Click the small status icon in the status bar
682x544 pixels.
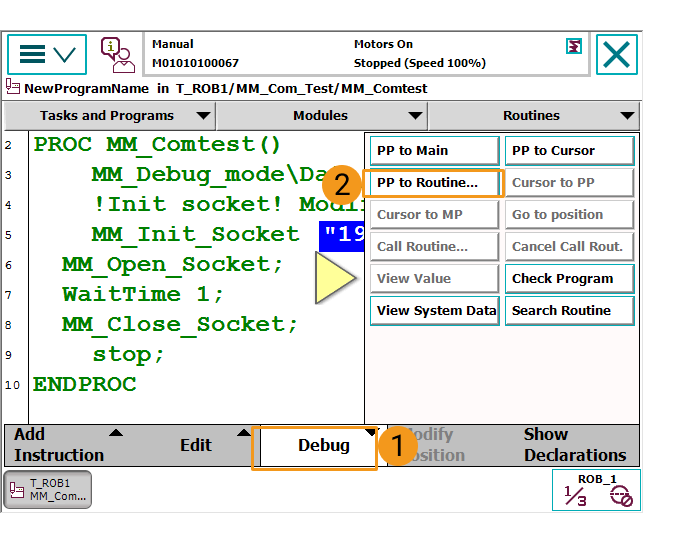[573, 46]
